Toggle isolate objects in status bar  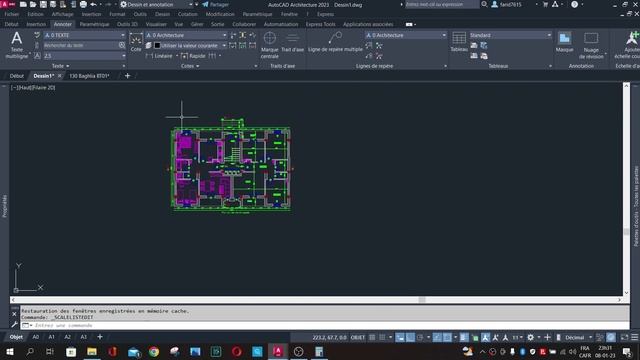click(600, 337)
